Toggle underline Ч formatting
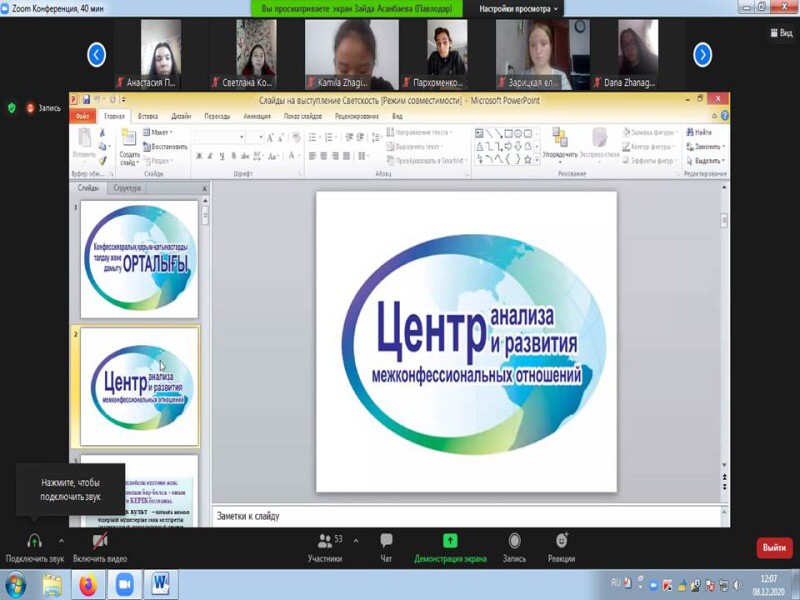 pos(222,156)
